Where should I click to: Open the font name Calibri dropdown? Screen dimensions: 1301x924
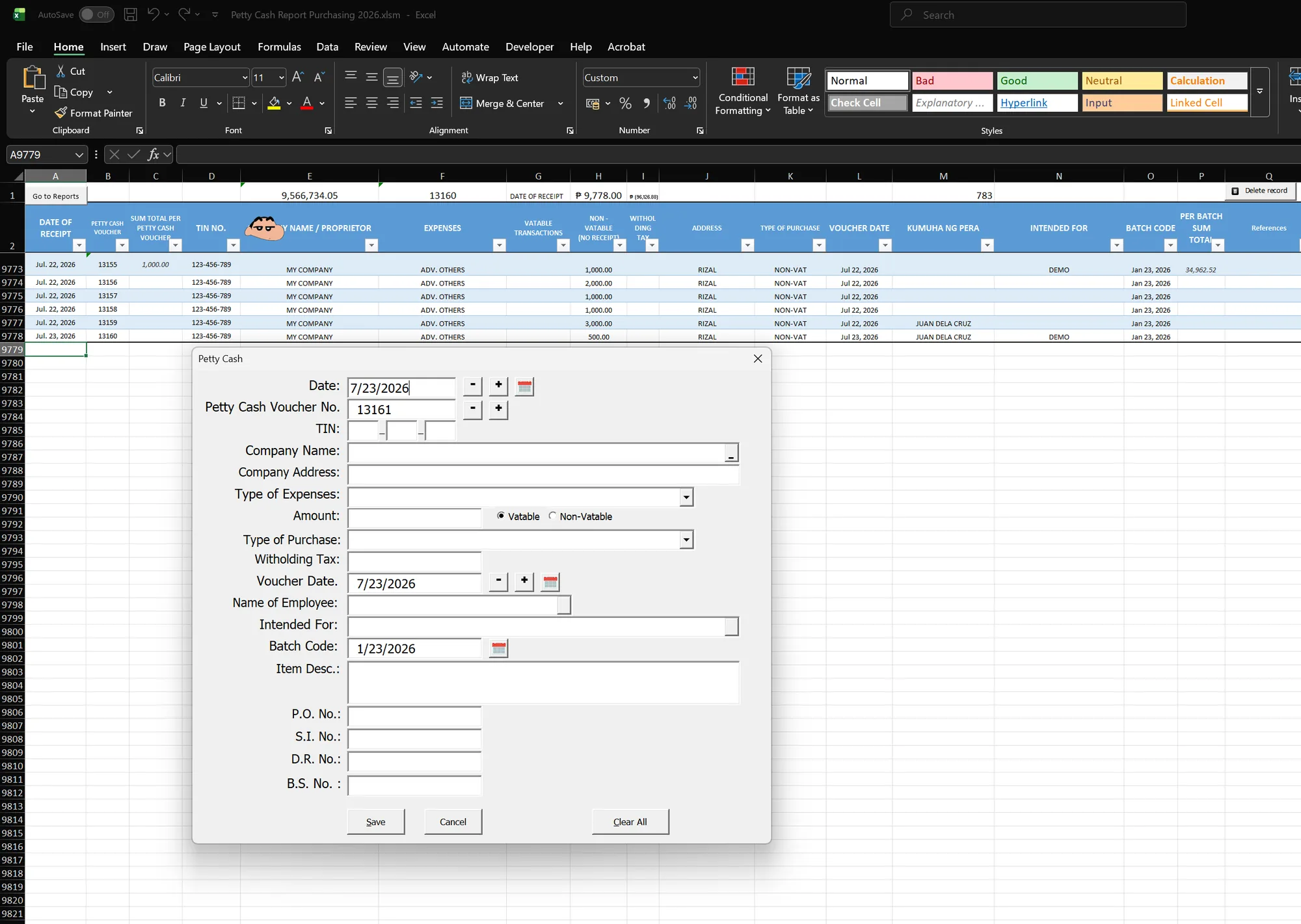(245, 77)
